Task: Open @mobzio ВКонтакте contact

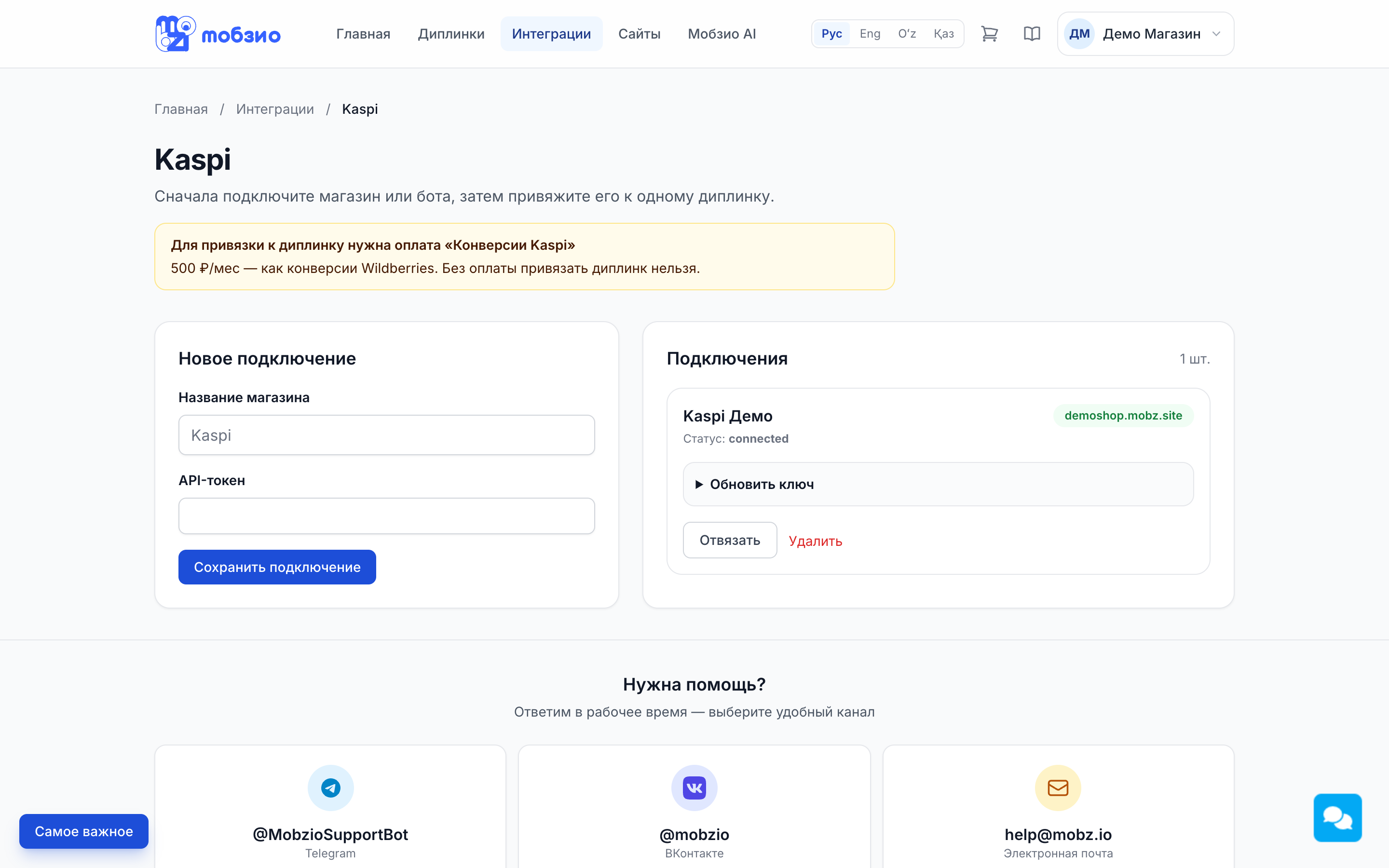Action: 694,834
